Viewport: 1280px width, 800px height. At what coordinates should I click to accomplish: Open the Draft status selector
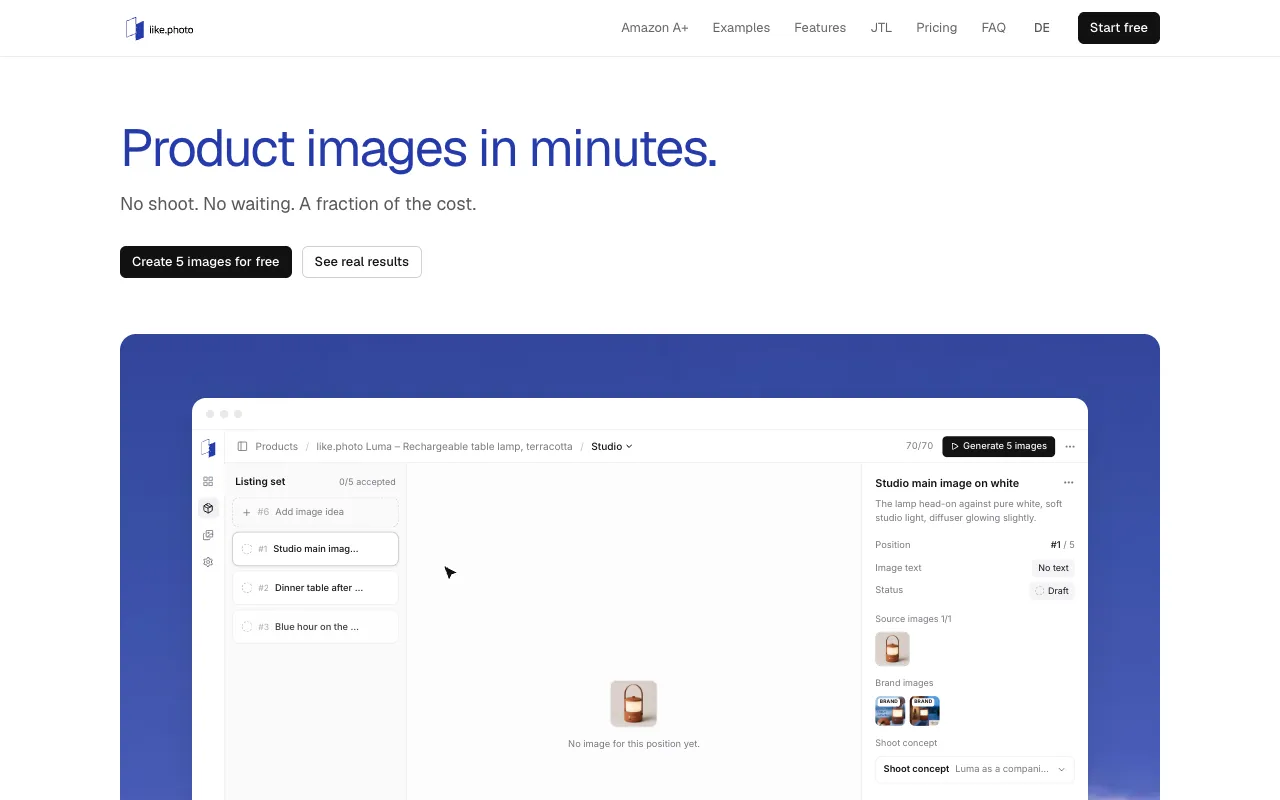[x=1052, y=591]
